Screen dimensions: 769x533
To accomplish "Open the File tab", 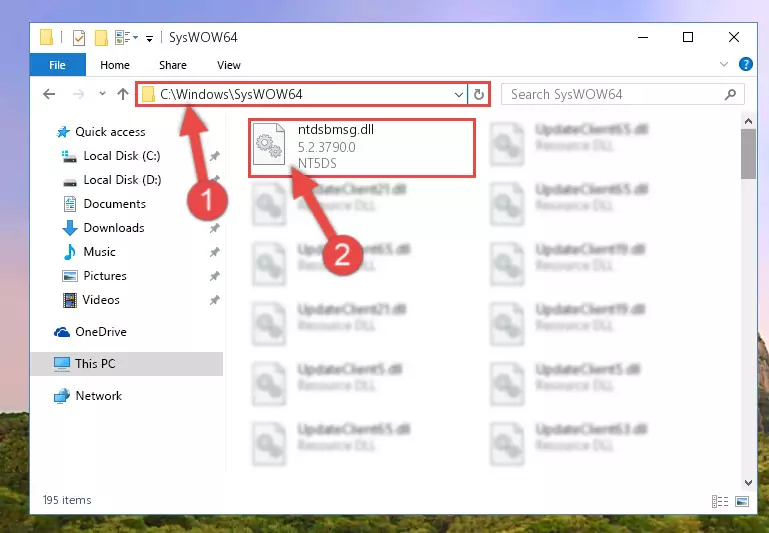I will [57, 65].
